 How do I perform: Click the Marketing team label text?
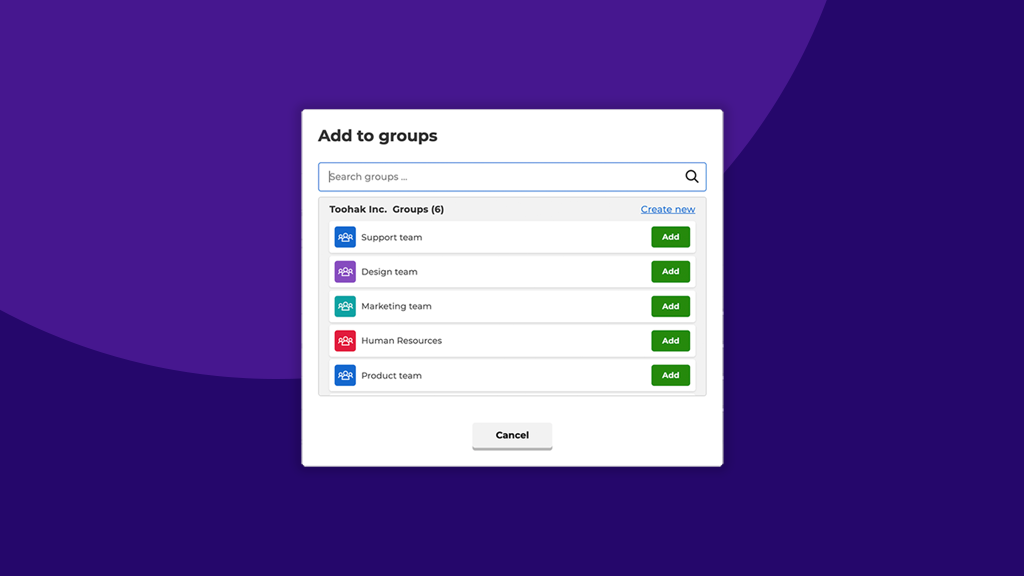tap(397, 306)
